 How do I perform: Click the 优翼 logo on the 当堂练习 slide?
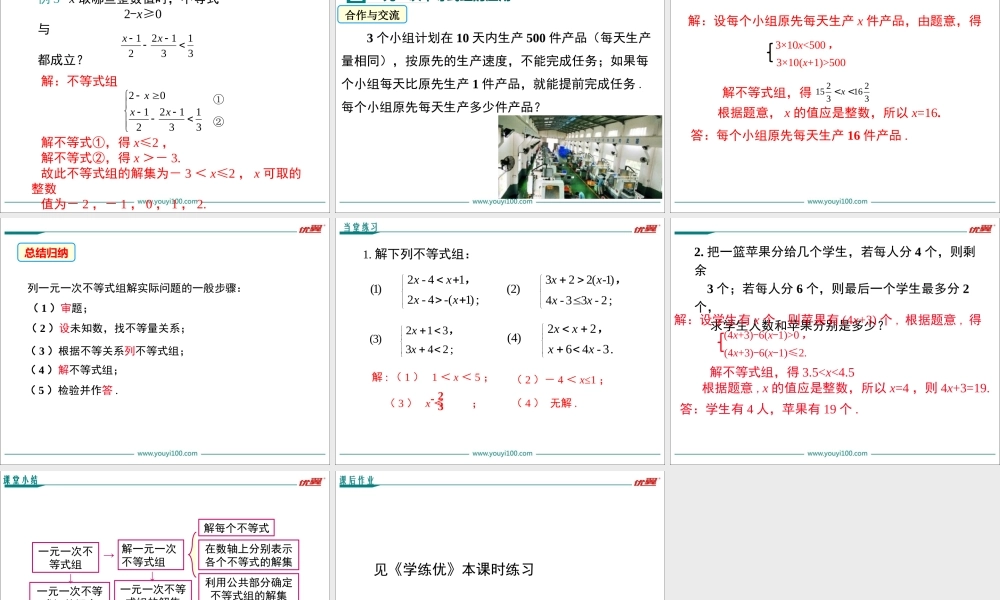click(x=645, y=230)
